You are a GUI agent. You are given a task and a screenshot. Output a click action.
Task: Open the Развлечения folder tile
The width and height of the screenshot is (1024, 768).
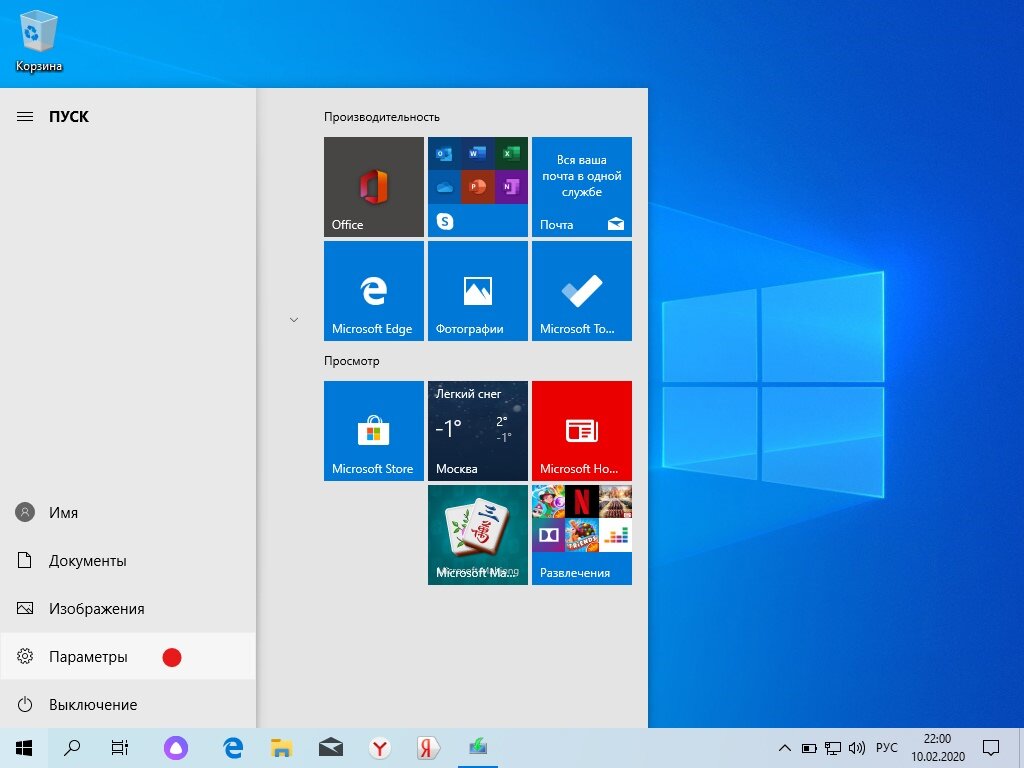[x=581, y=535]
